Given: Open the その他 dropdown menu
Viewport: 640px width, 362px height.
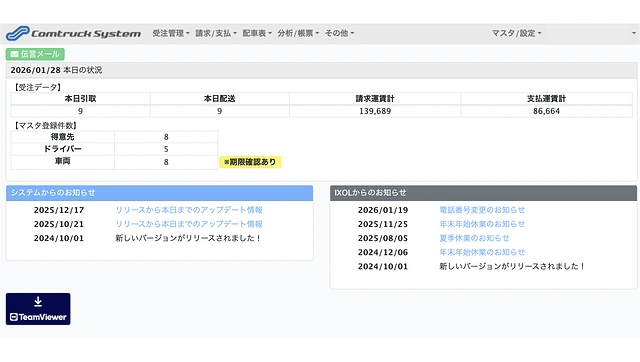Looking at the screenshot, I should pos(339,33).
